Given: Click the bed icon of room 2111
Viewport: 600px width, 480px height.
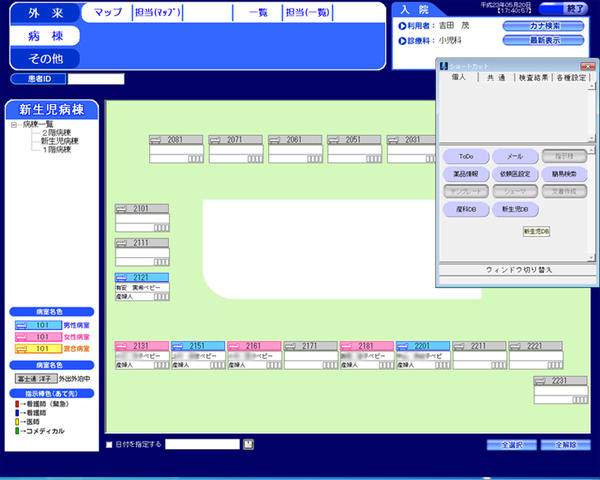Looking at the screenshot, I should (x=121, y=243).
